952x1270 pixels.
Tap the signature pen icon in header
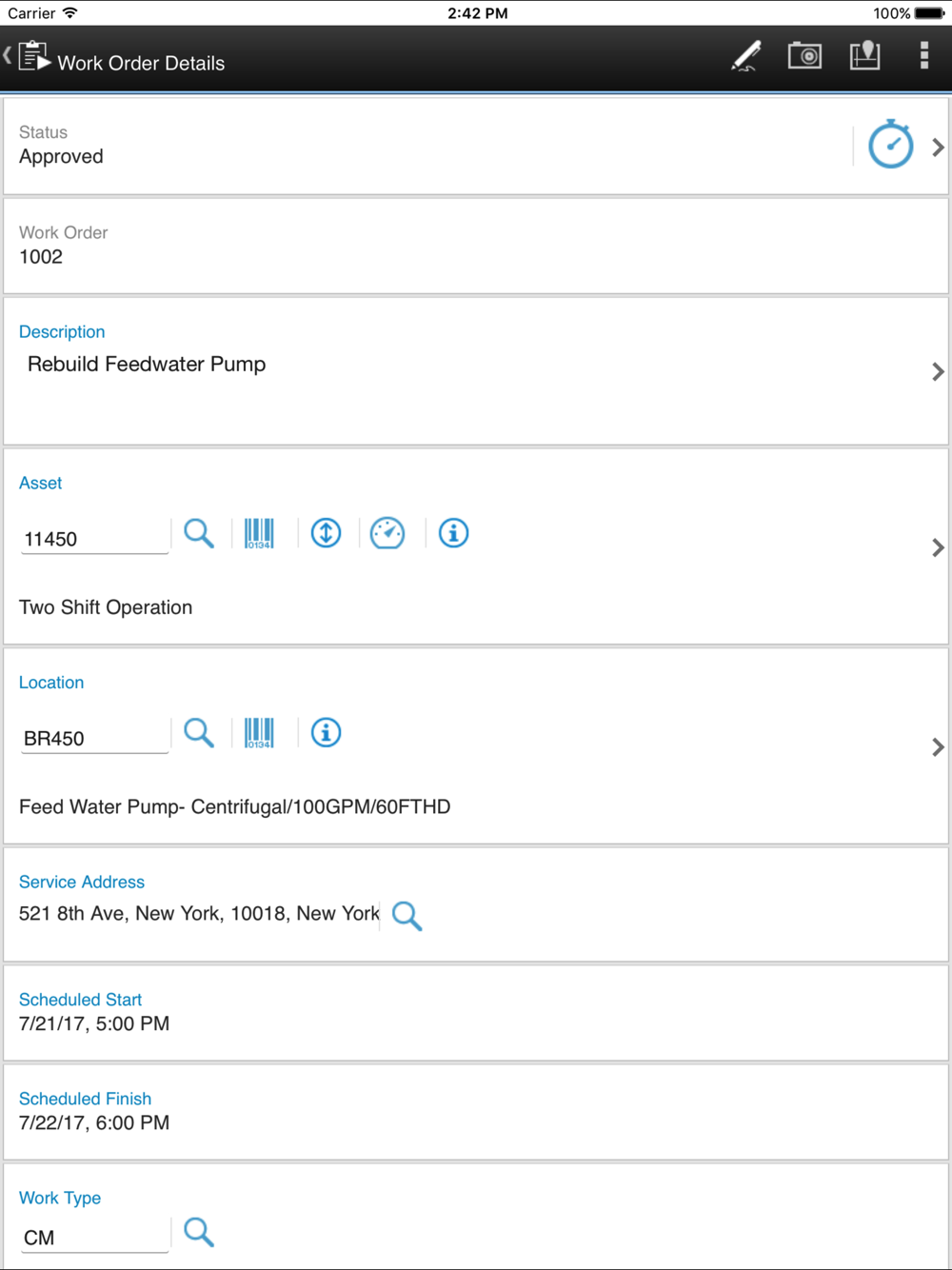point(746,56)
